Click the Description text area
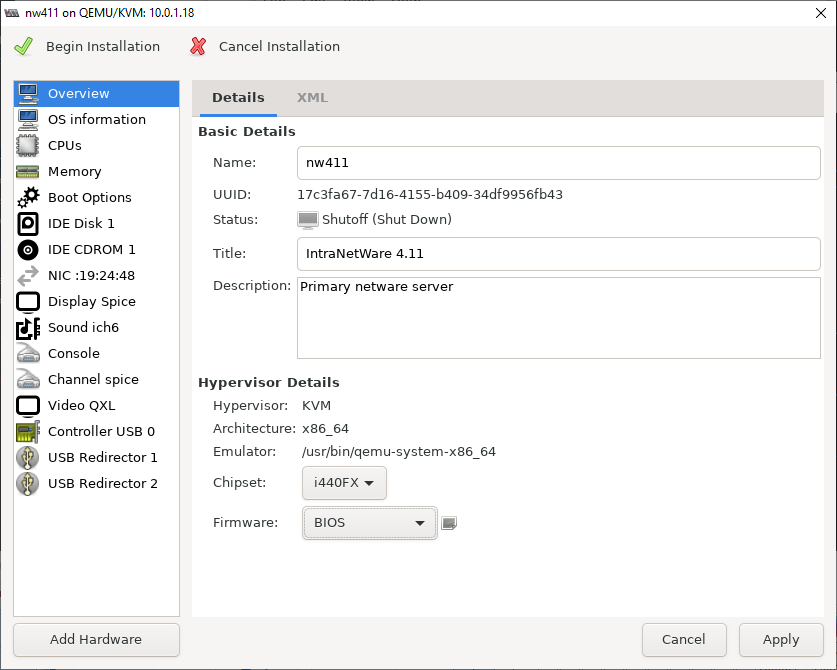837x670 pixels. [558, 318]
